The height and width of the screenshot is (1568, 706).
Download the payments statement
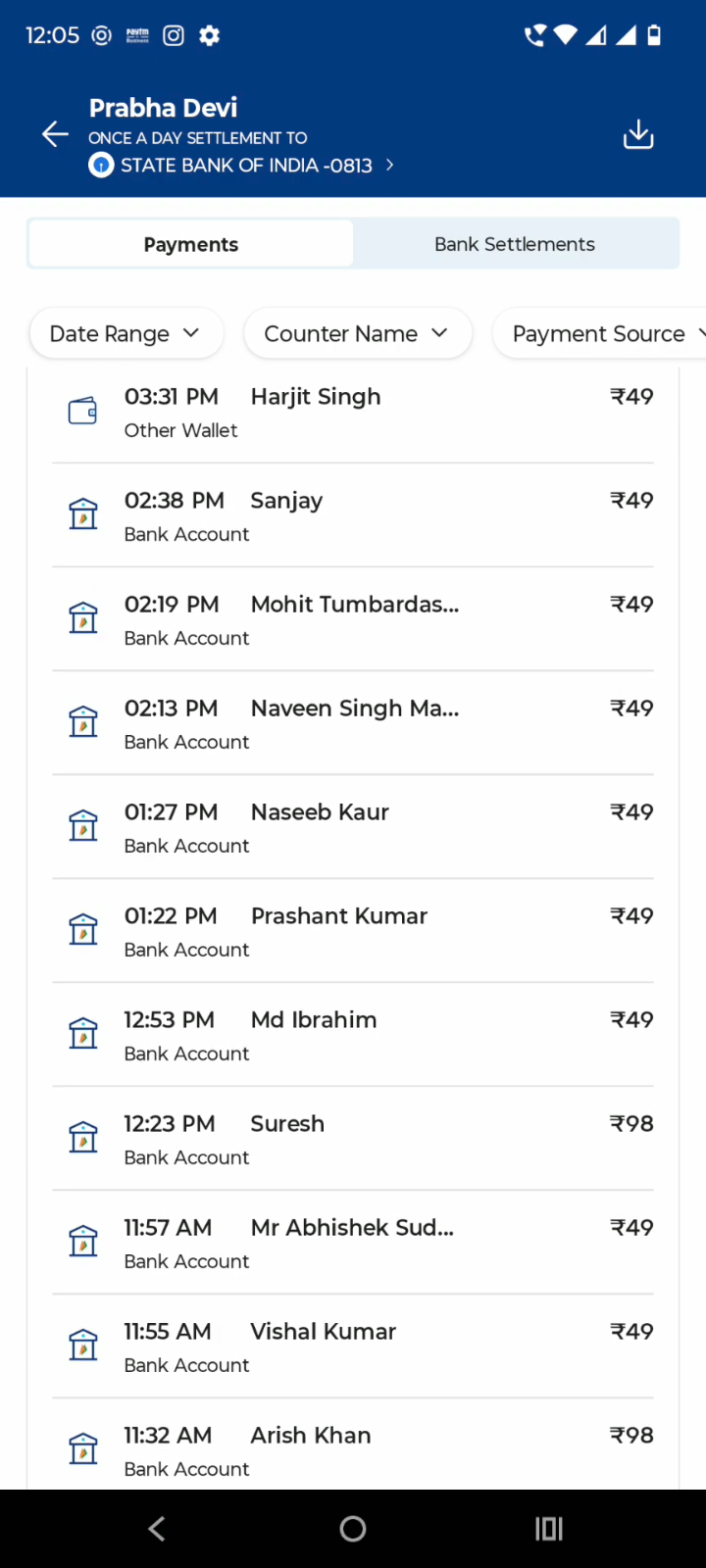638,135
